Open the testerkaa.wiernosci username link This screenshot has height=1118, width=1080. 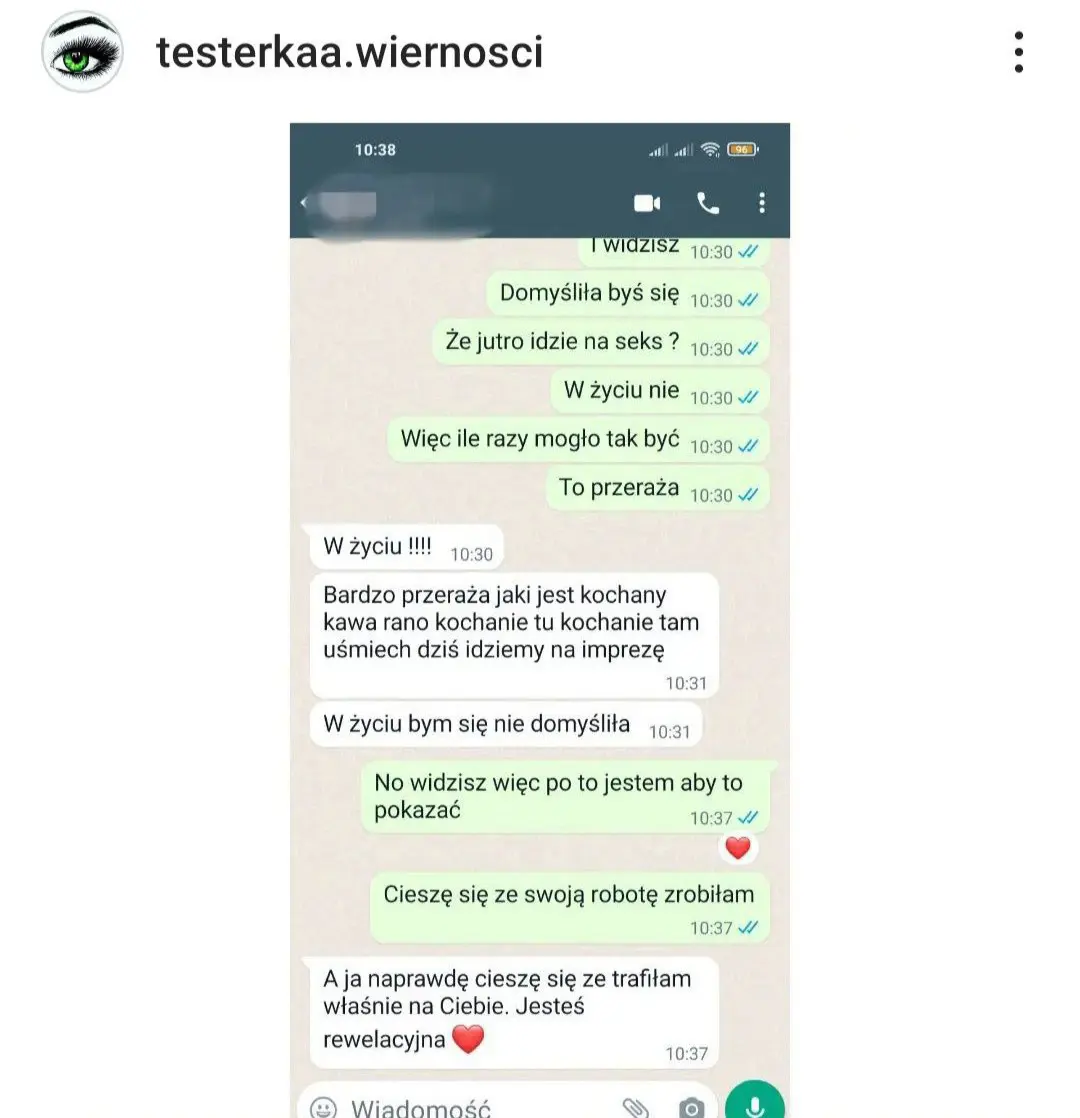click(x=349, y=52)
